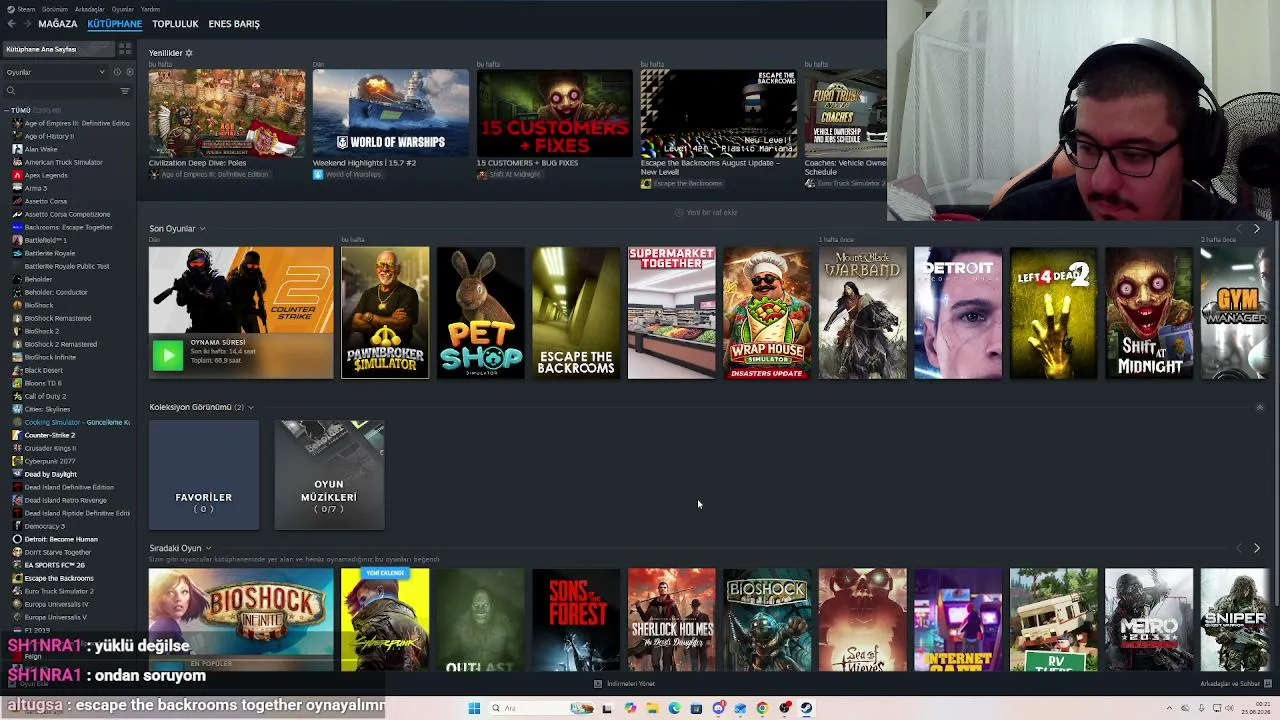The image size is (1280, 720).
Task: Open the Arkadaşlar menu
Action: 89,9
